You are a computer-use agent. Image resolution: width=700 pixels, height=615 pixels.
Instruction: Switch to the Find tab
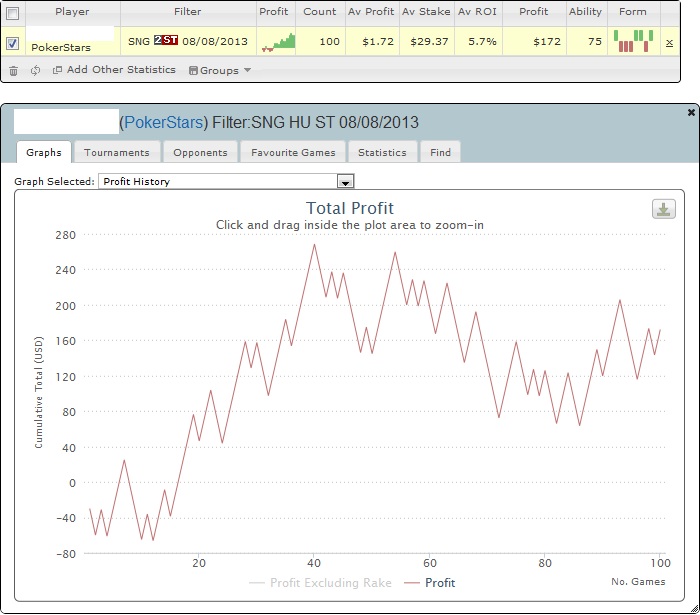point(441,152)
